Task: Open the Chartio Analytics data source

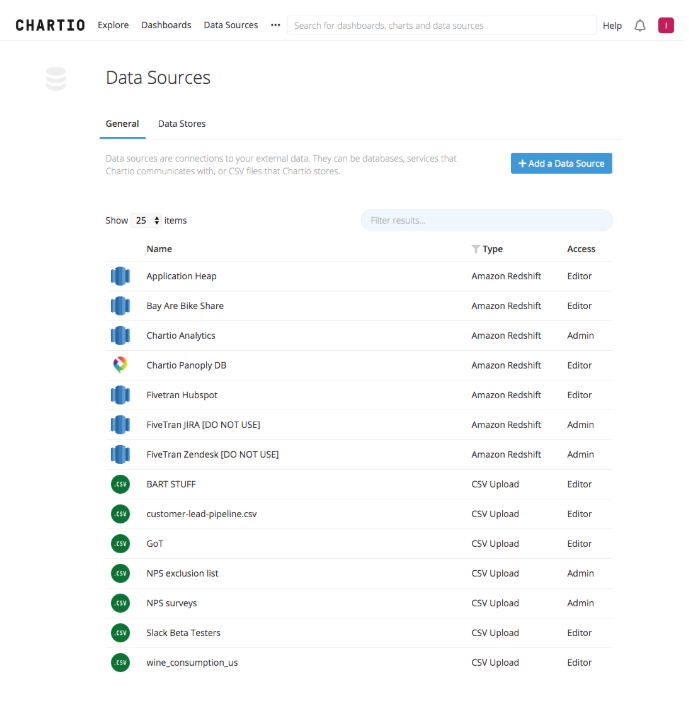Action: 181,336
